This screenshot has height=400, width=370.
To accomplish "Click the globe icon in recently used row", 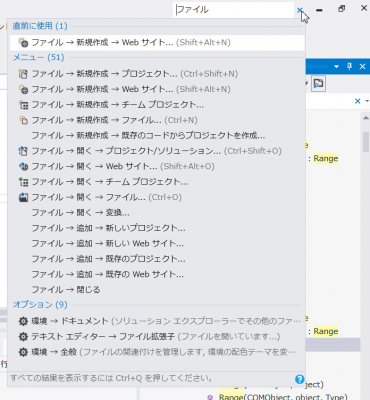I will click(23, 43).
